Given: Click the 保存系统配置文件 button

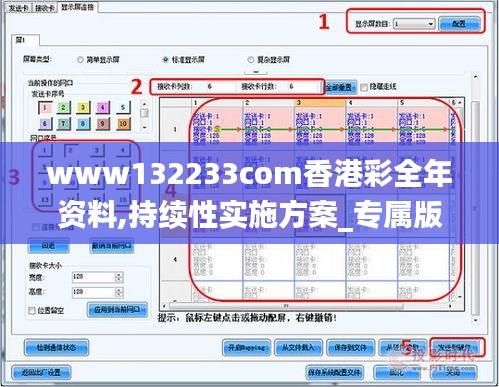Looking at the screenshot, I should tap(334, 372).
